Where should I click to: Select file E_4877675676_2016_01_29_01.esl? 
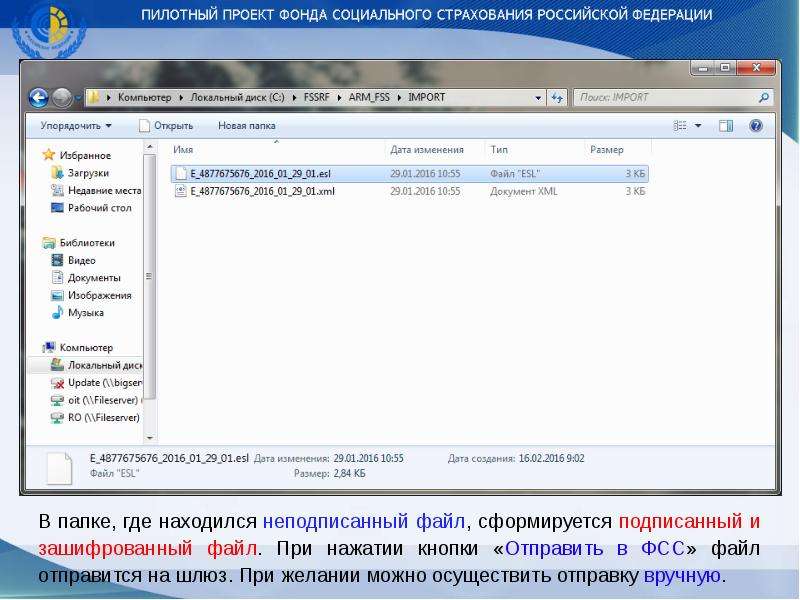410,173
